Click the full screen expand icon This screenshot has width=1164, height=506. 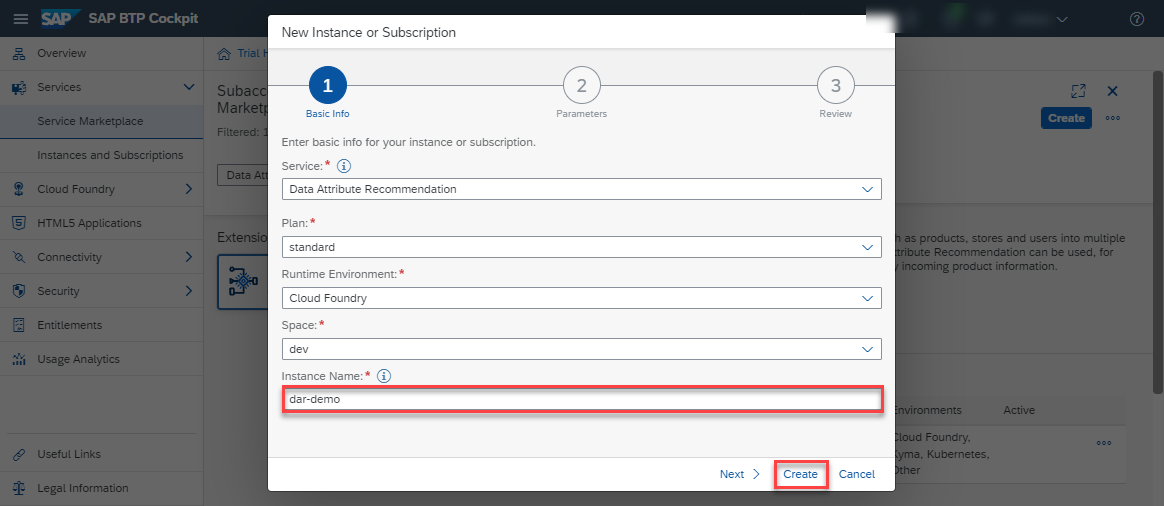point(1079,91)
